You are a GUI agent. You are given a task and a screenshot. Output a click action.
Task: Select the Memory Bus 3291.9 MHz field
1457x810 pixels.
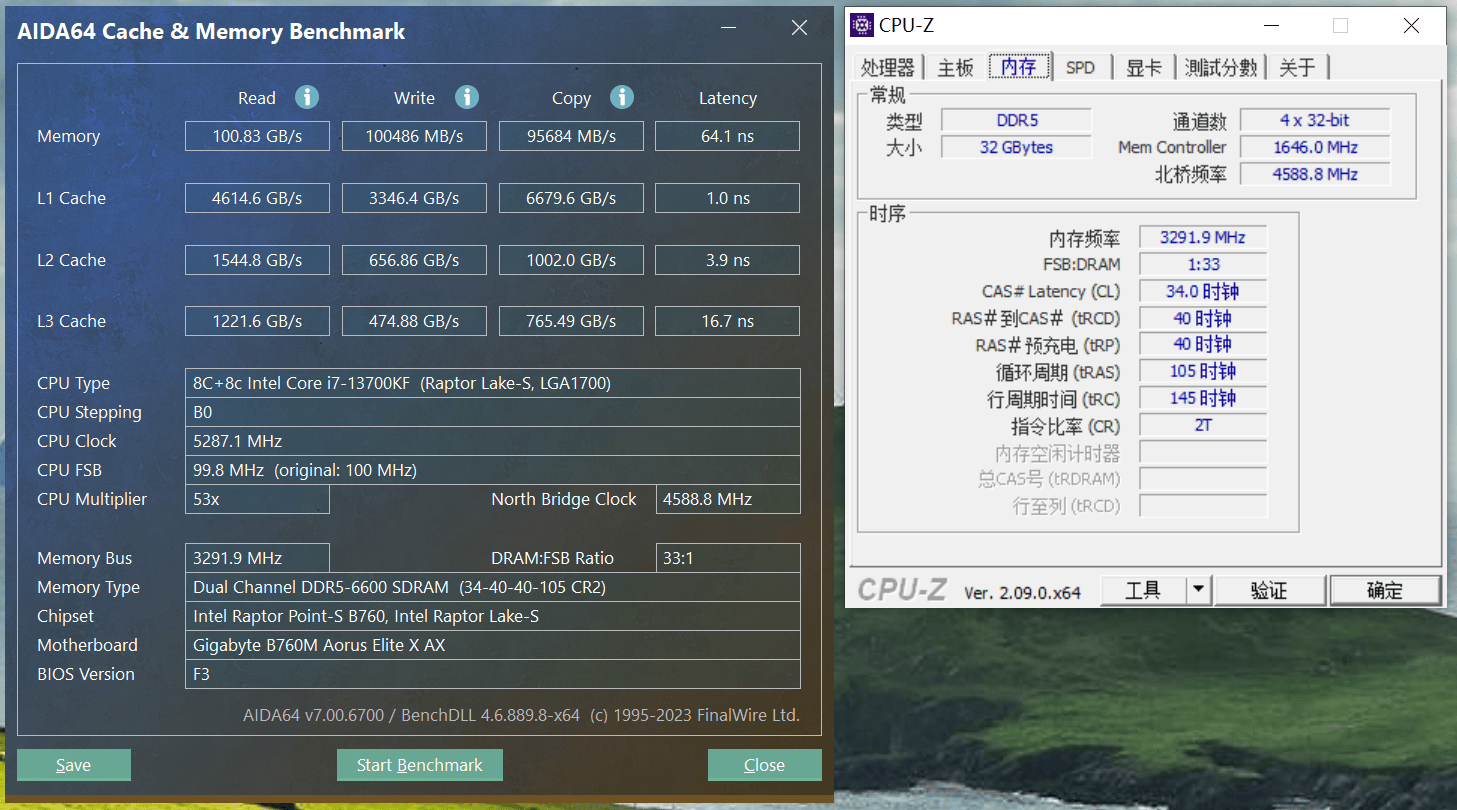pyautogui.click(x=257, y=558)
